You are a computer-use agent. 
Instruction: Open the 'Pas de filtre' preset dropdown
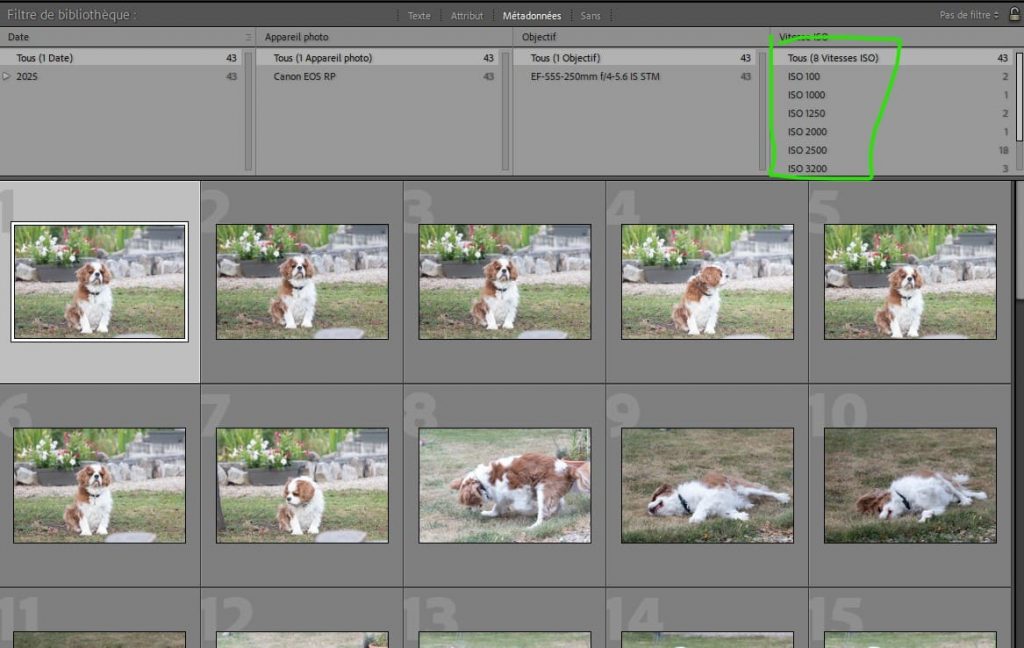(x=968, y=15)
